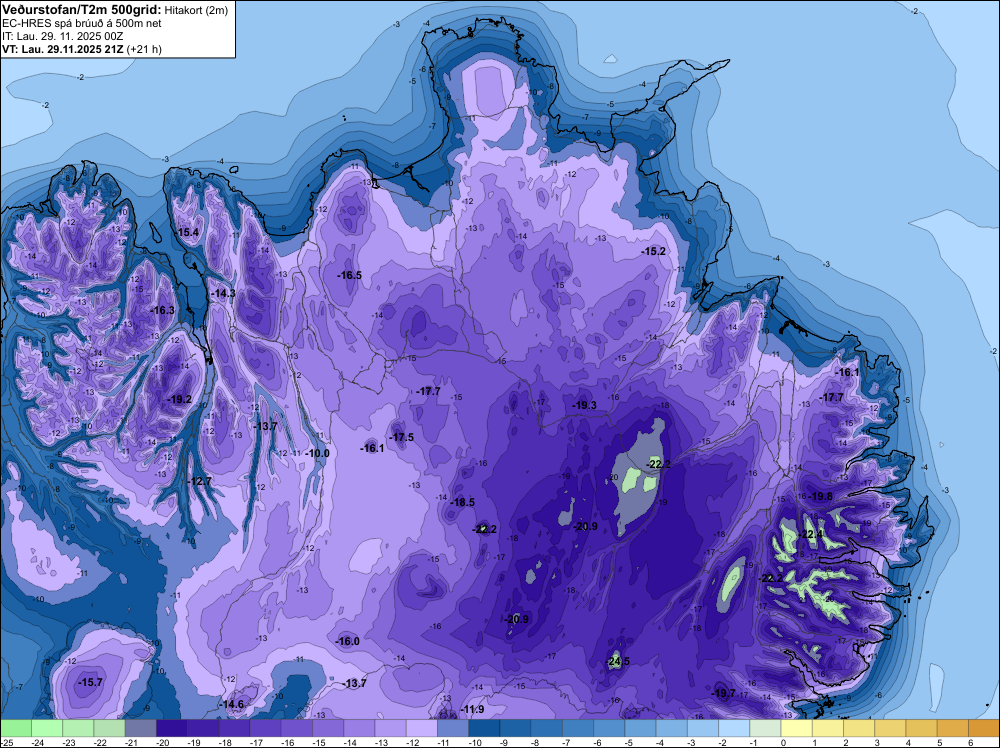Click the -15.7 temperature value
The width and height of the screenshot is (1000, 748).
coord(90,682)
